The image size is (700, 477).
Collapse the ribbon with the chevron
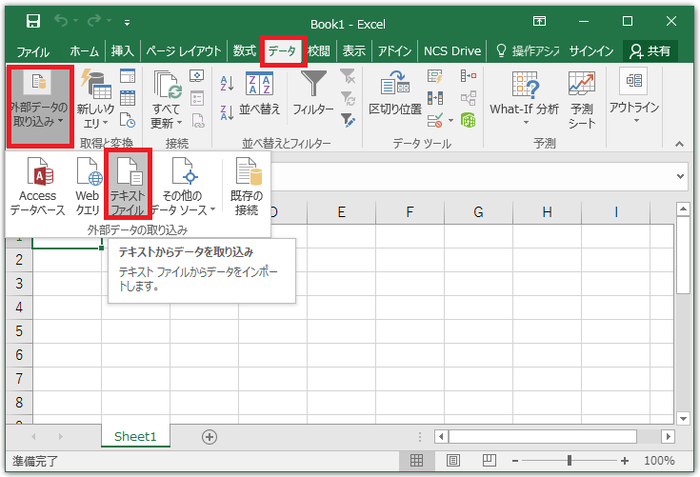(x=679, y=144)
